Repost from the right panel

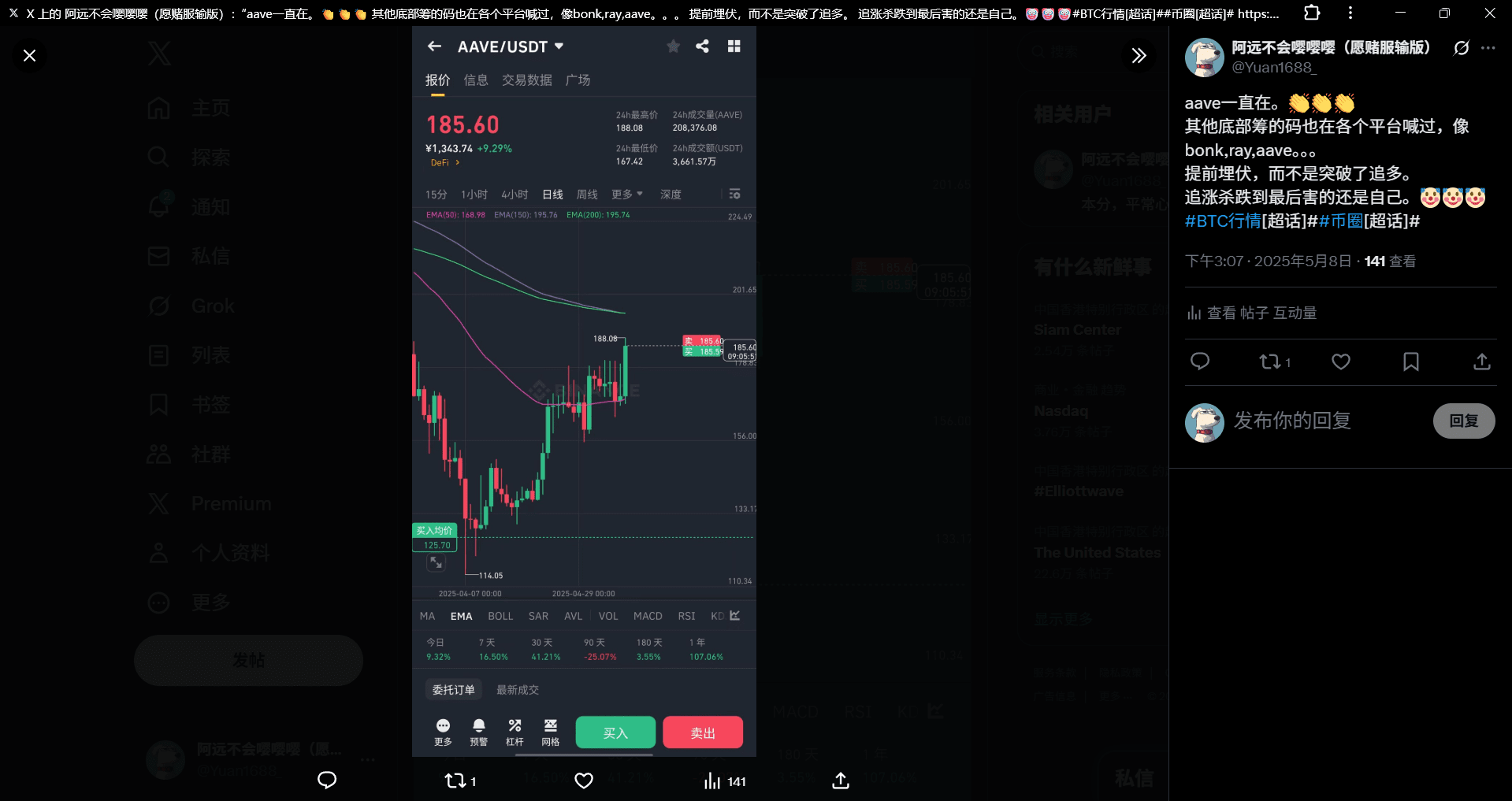click(x=1274, y=362)
